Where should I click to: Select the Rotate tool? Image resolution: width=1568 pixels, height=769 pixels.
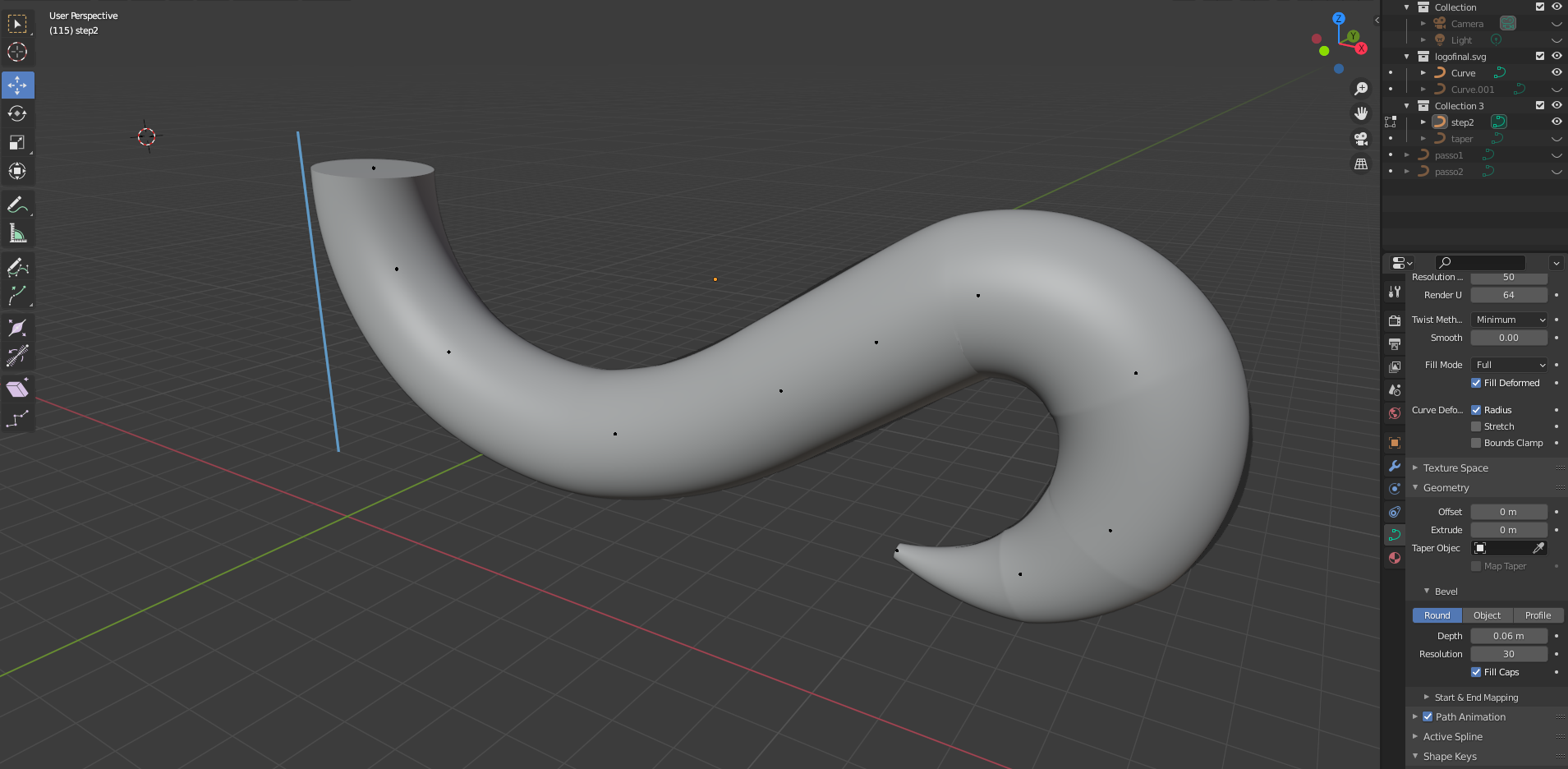(x=17, y=113)
